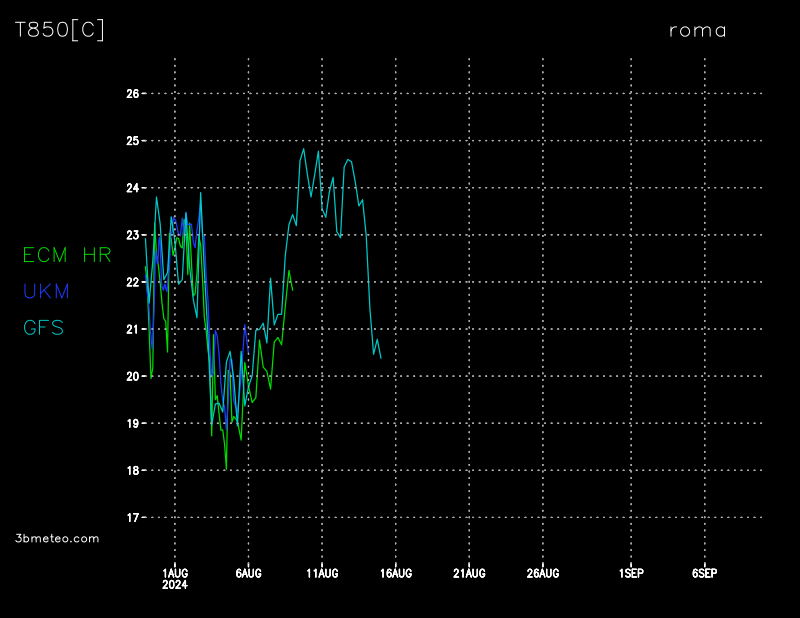The image size is (800, 618).
Task: Click the 23 temperature axis label
Action: click(x=133, y=235)
